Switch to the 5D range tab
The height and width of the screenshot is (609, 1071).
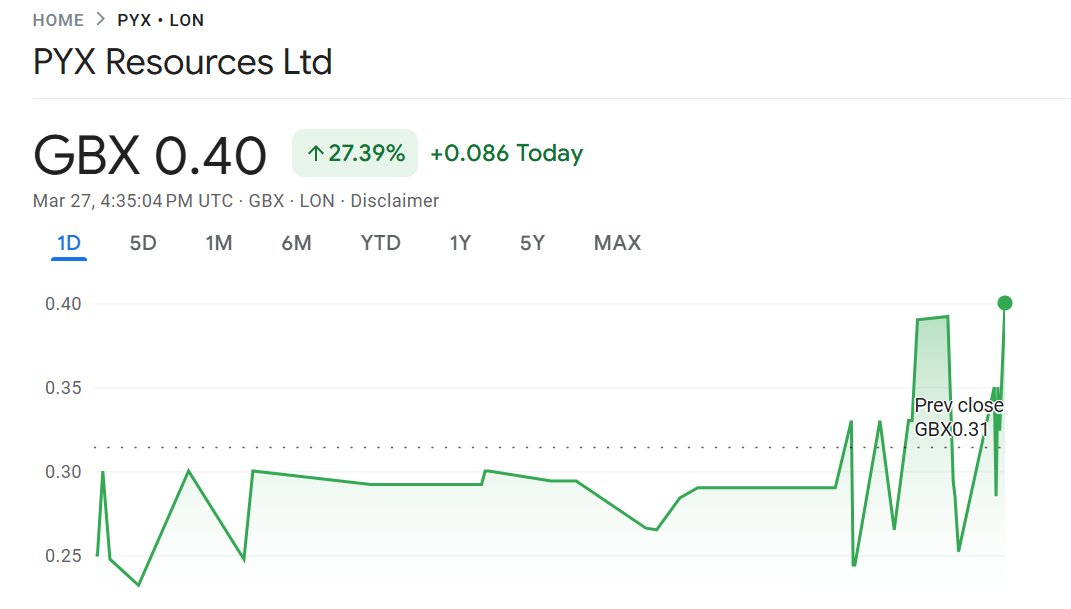coord(143,243)
